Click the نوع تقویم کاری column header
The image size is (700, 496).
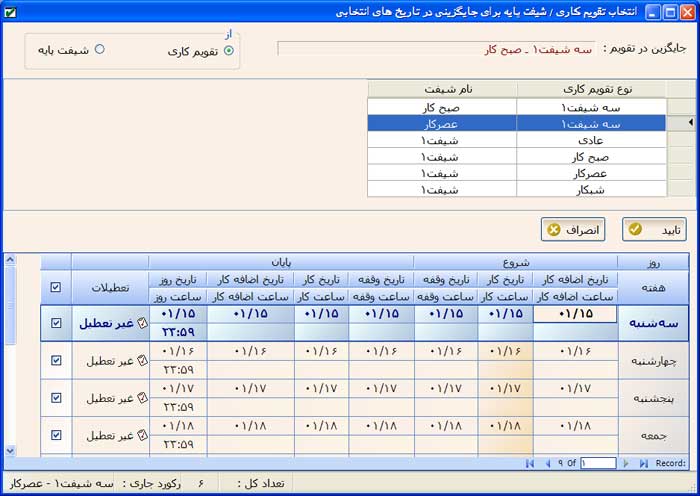coord(592,89)
